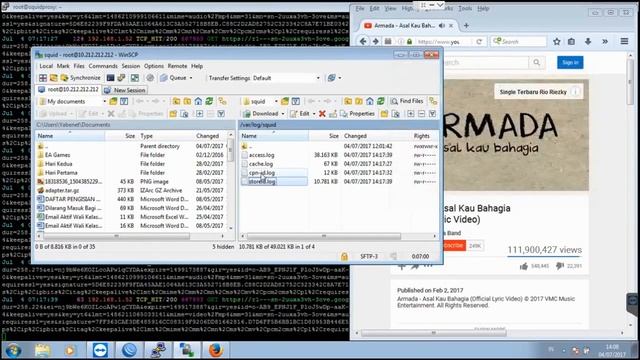Bookmark page with Firefox star icon
640x360 pixels.
click(x=556, y=42)
